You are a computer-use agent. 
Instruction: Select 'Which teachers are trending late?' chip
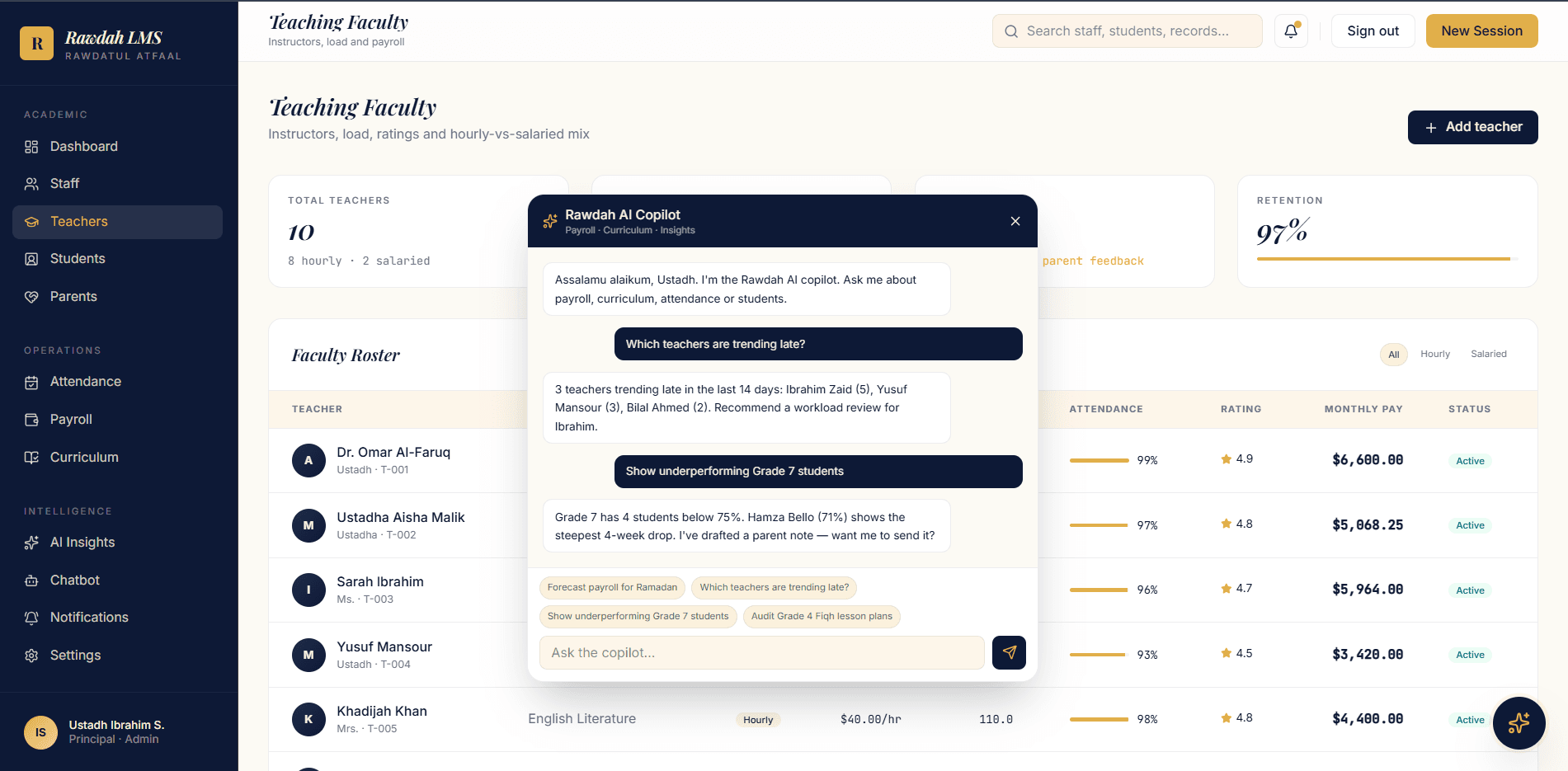coord(774,588)
